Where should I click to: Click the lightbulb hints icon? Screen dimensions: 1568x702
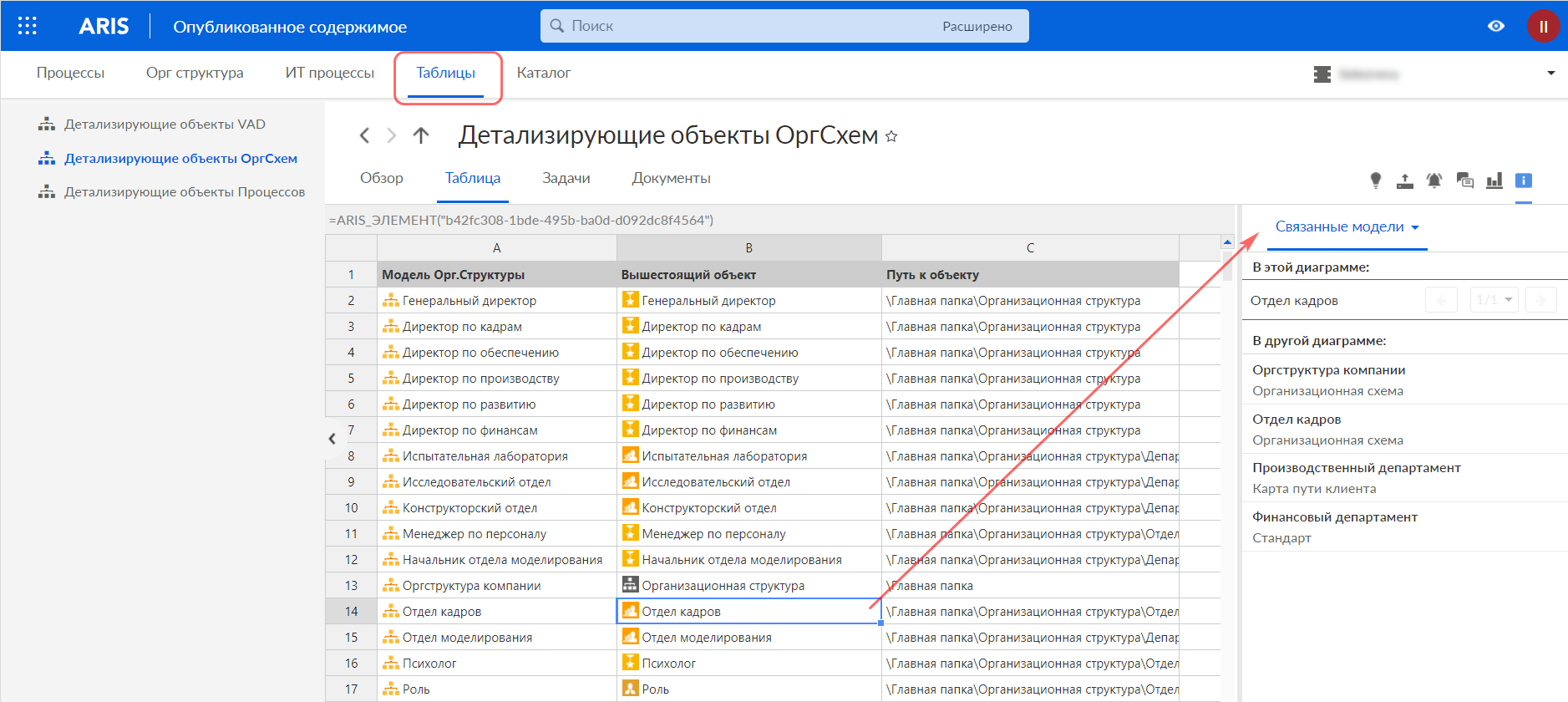pos(1376,180)
